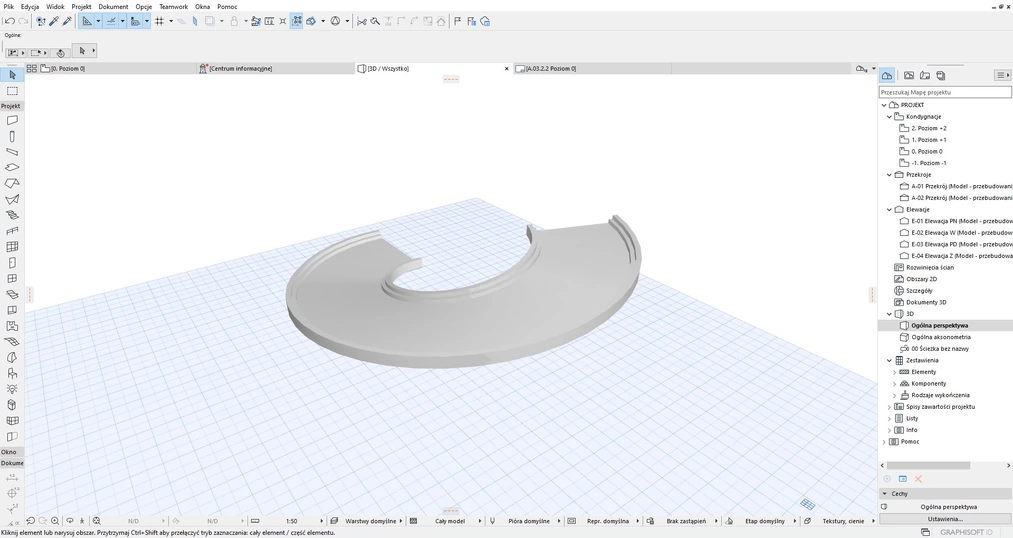Click the orbit icon in status bar
Image resolution: width=1013 pixels, height=538 pixels.
tap(70, 521)
